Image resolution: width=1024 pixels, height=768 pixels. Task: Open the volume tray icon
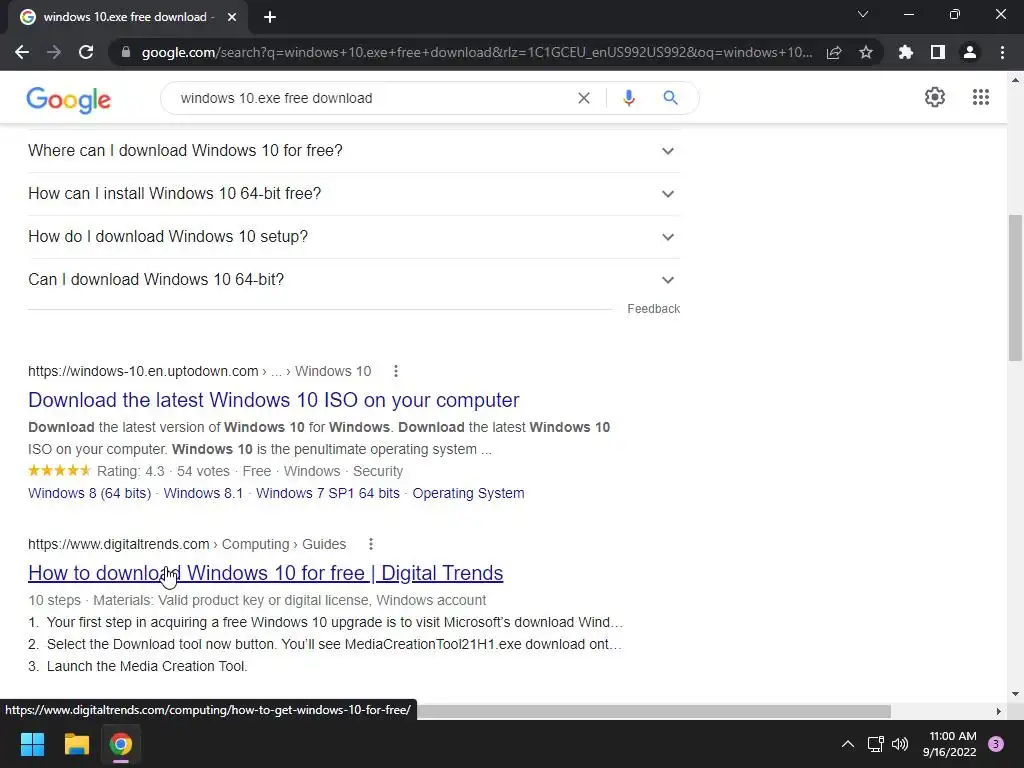pyautogui.click(x=900, y=744)
